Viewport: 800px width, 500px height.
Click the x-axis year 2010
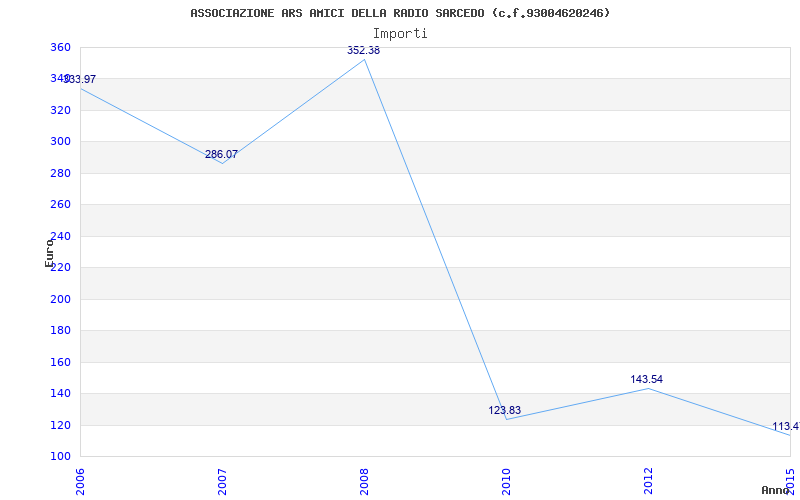[506, 482]
